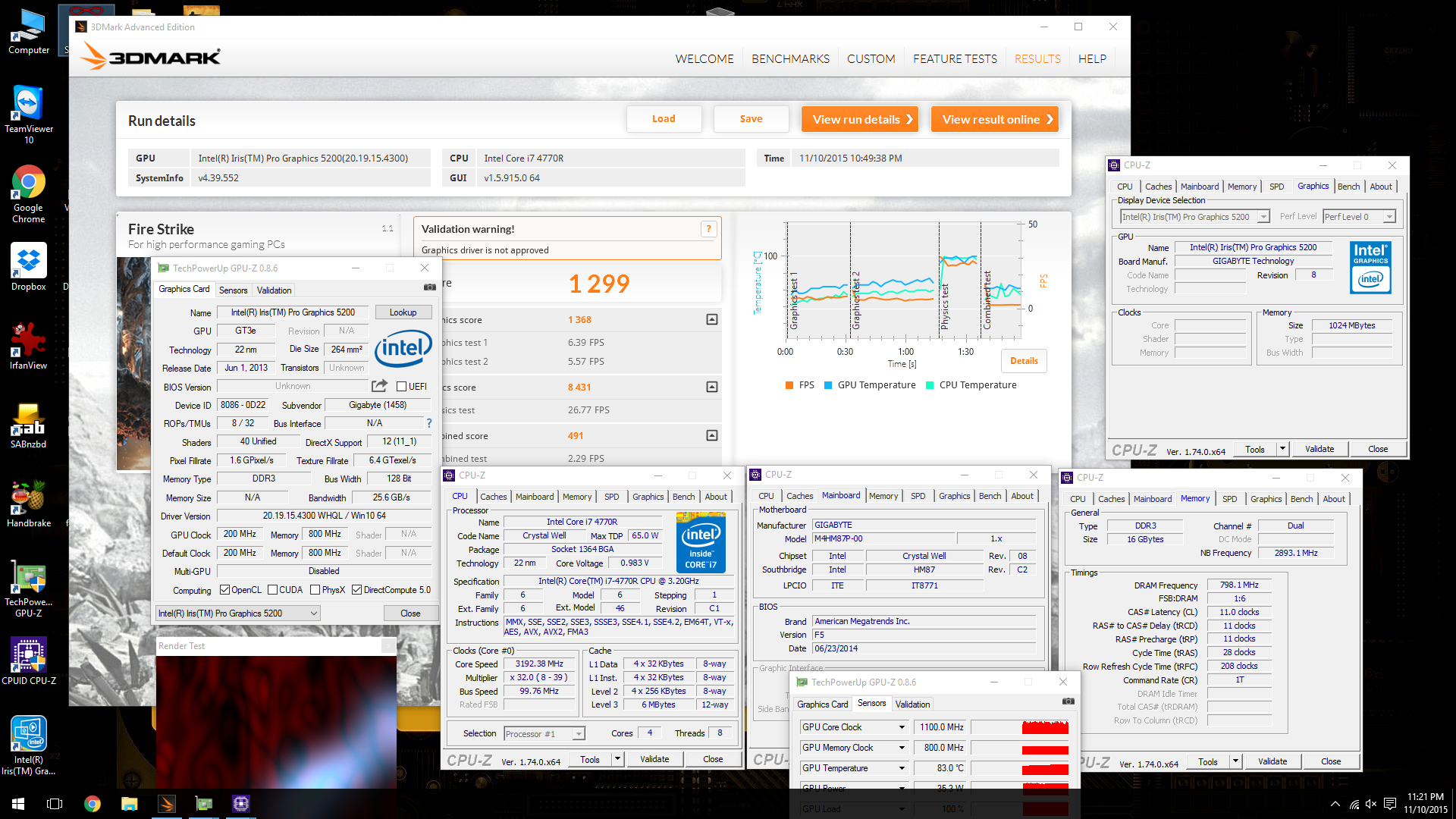
Task: Toggle PhysX checkbox in GPU-Z
Action: coord(315,590)
